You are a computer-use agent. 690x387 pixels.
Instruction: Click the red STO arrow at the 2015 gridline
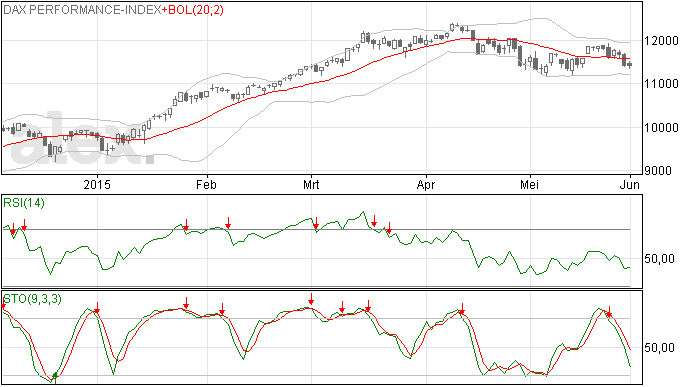[97, 308]
